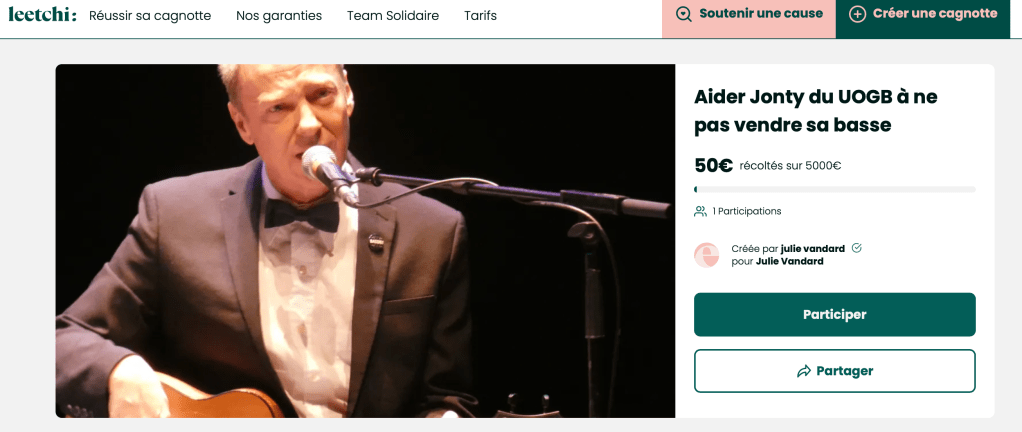This screenshot has width=1022, height=432.
Task: Click the campaign photo of the singer
Action: click(x=365, y=240)
